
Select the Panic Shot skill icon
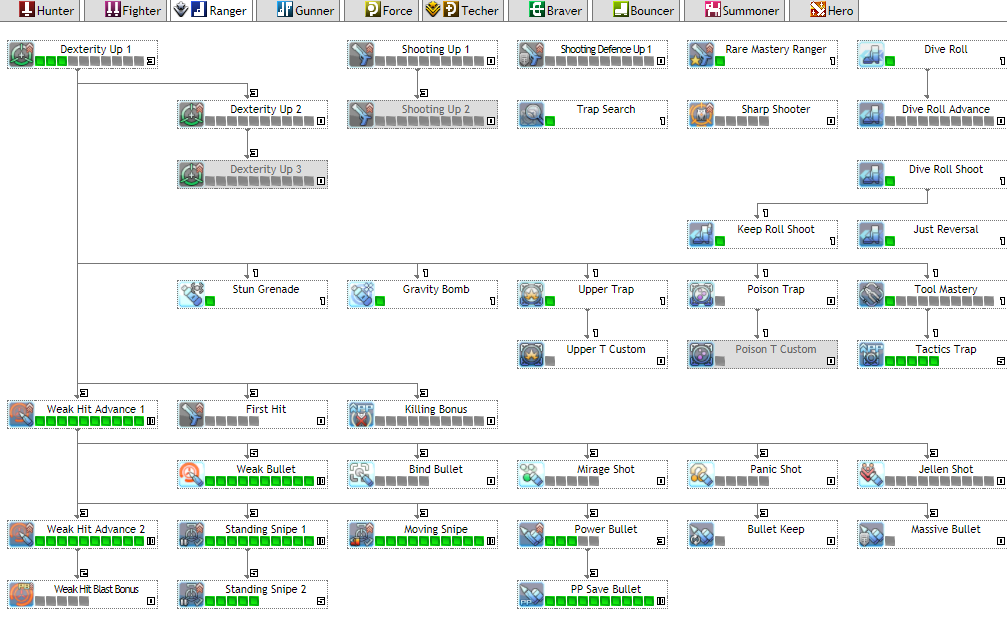[702, 474]
